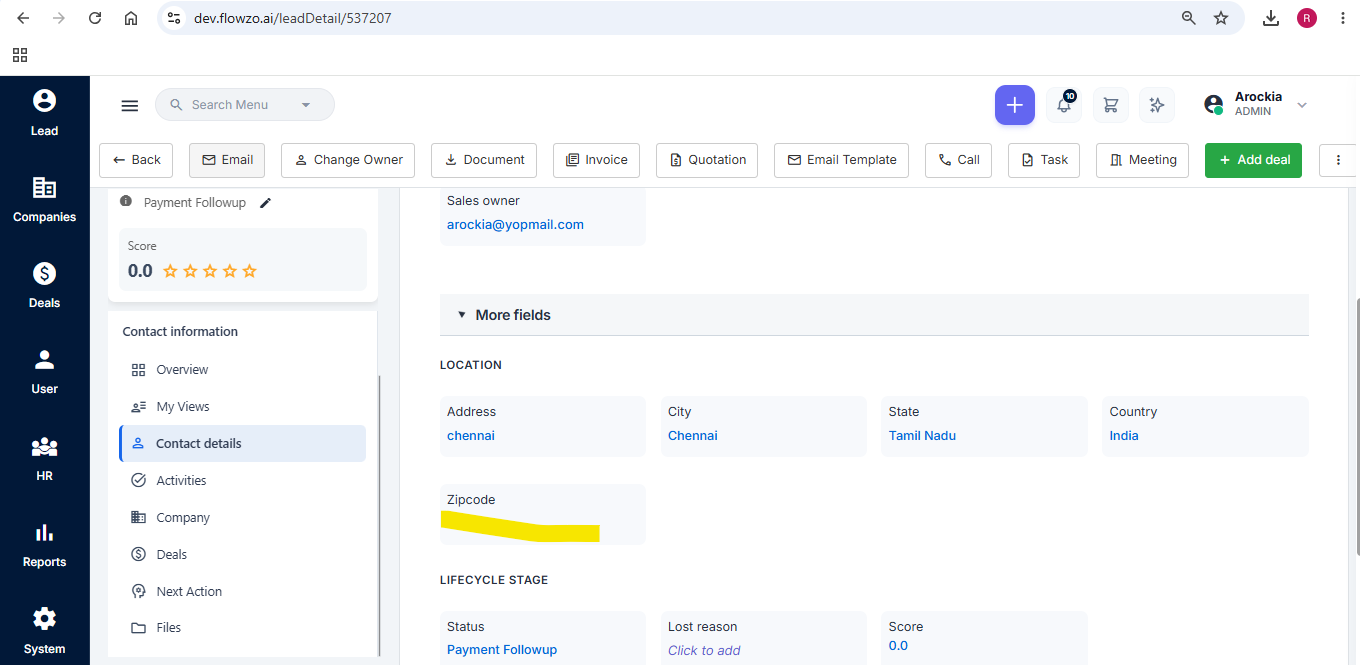The image size is (1360, 665).
Task: Open browser downloads icon
Action: 1271,18
